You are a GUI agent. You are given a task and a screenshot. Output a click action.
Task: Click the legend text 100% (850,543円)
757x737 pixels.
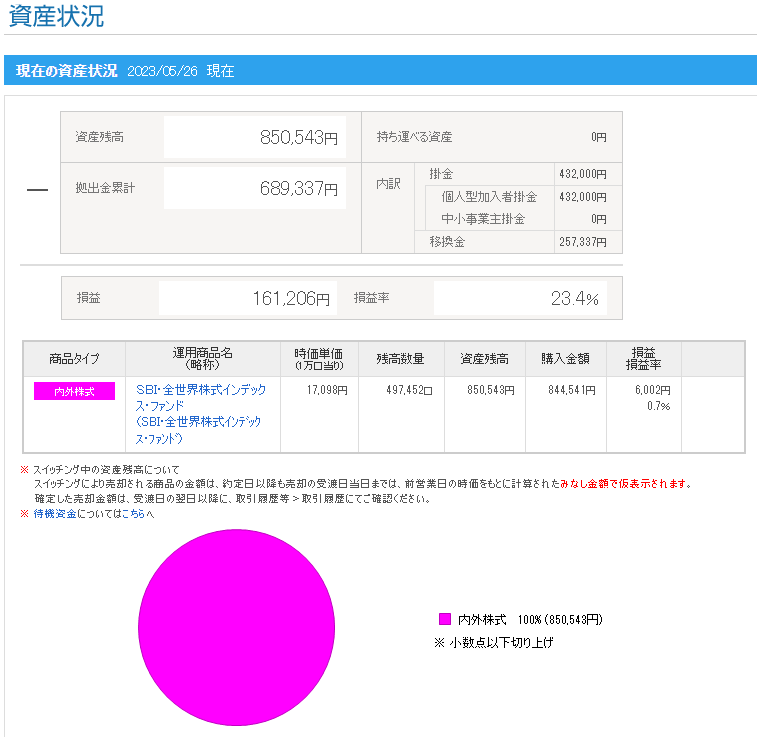[x=560, y=619]
